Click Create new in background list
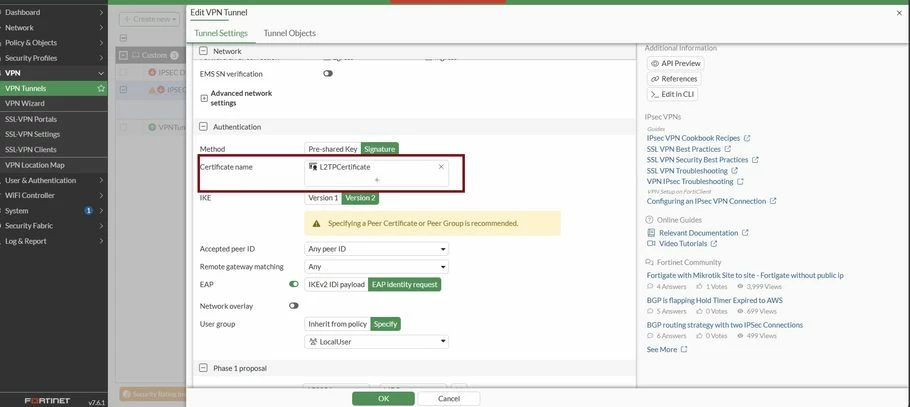The image size is (910, 407). (150, 19)
